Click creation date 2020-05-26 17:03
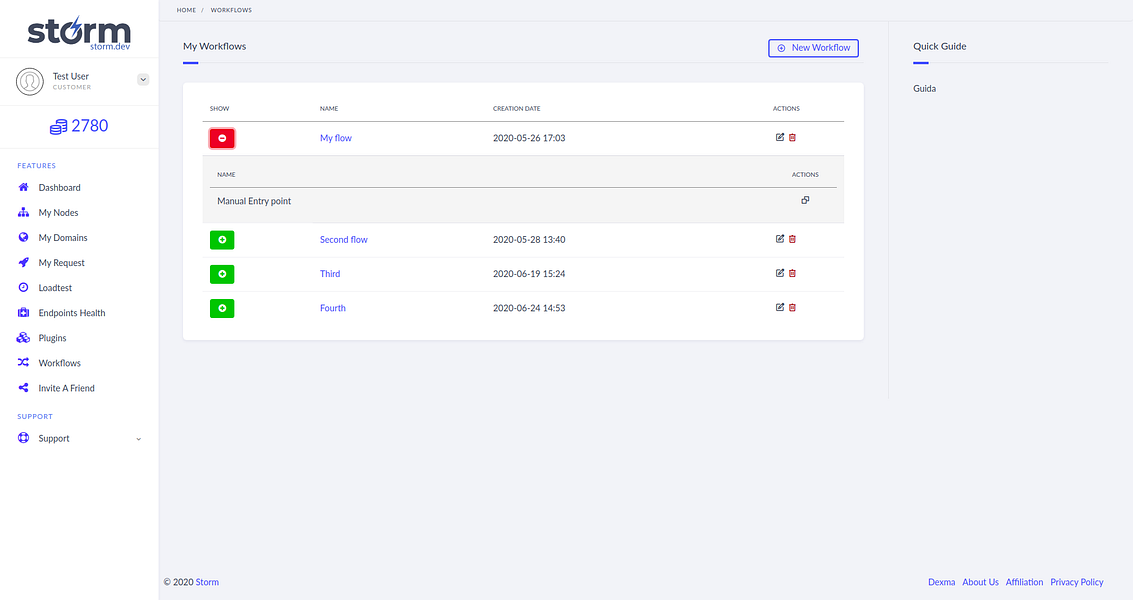This screenshot has height=600, width=1133. coord(529,138)
